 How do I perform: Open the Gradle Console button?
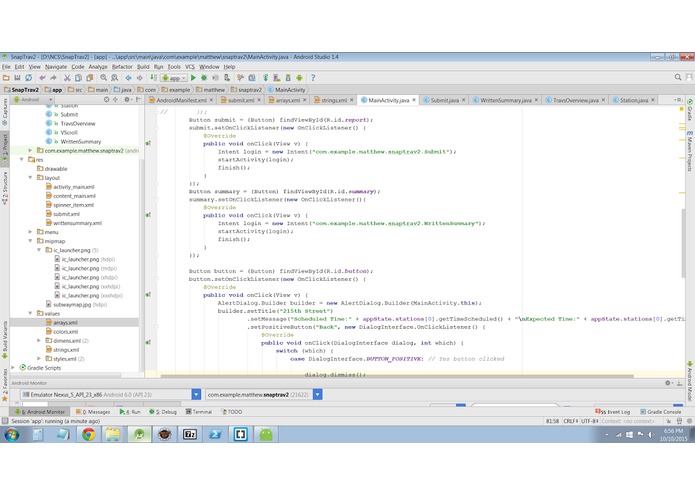(x=661, y=412)
